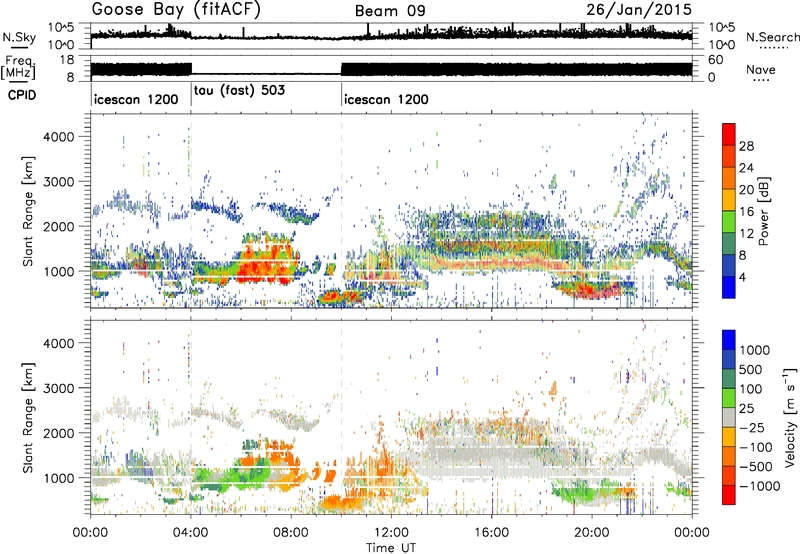Click the icescan 1200 label after tau (fast)
This screenshot has width=800, height=554.
[386, 99]
